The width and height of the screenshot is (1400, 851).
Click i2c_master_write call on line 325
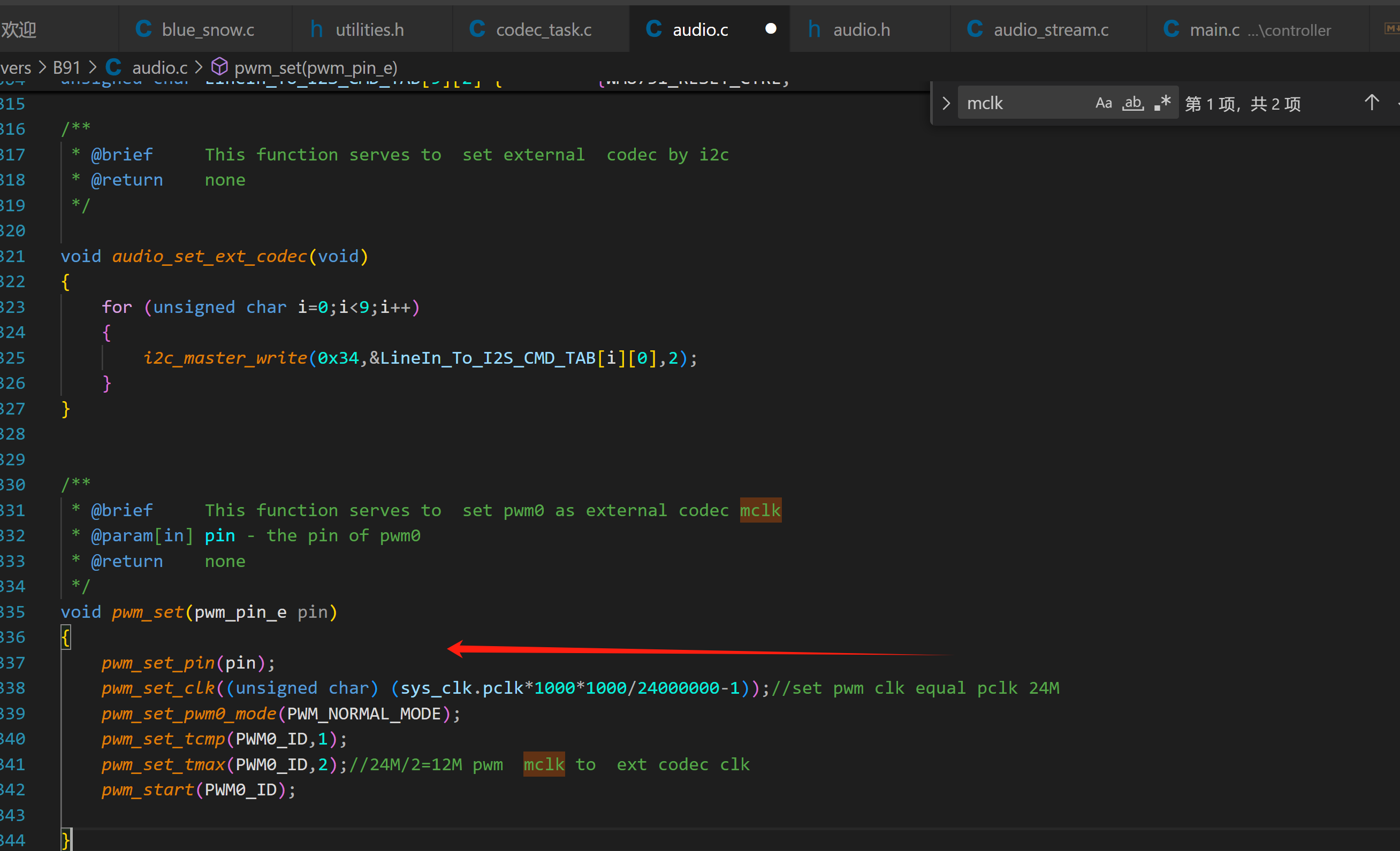225,358
